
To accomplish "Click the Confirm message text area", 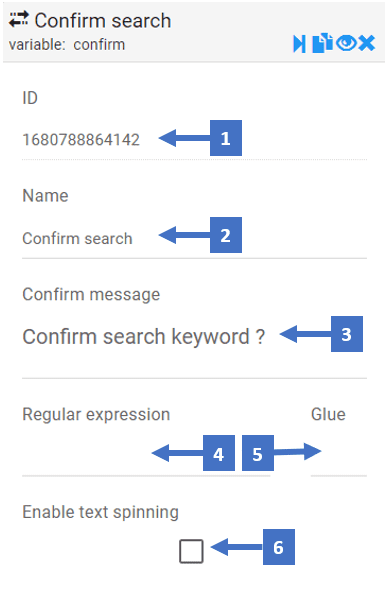I will 194,346.
